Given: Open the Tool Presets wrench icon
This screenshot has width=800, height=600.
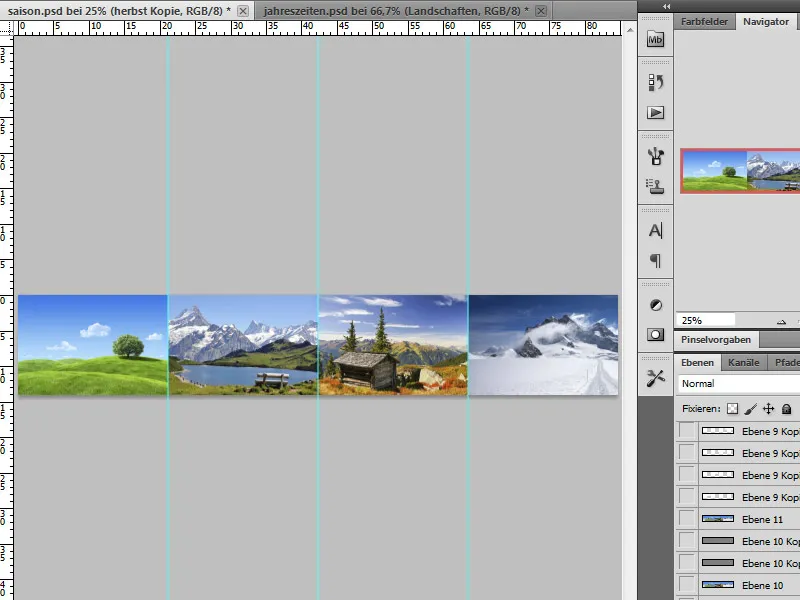Looking at the screenshot, I should coord(655,378).
